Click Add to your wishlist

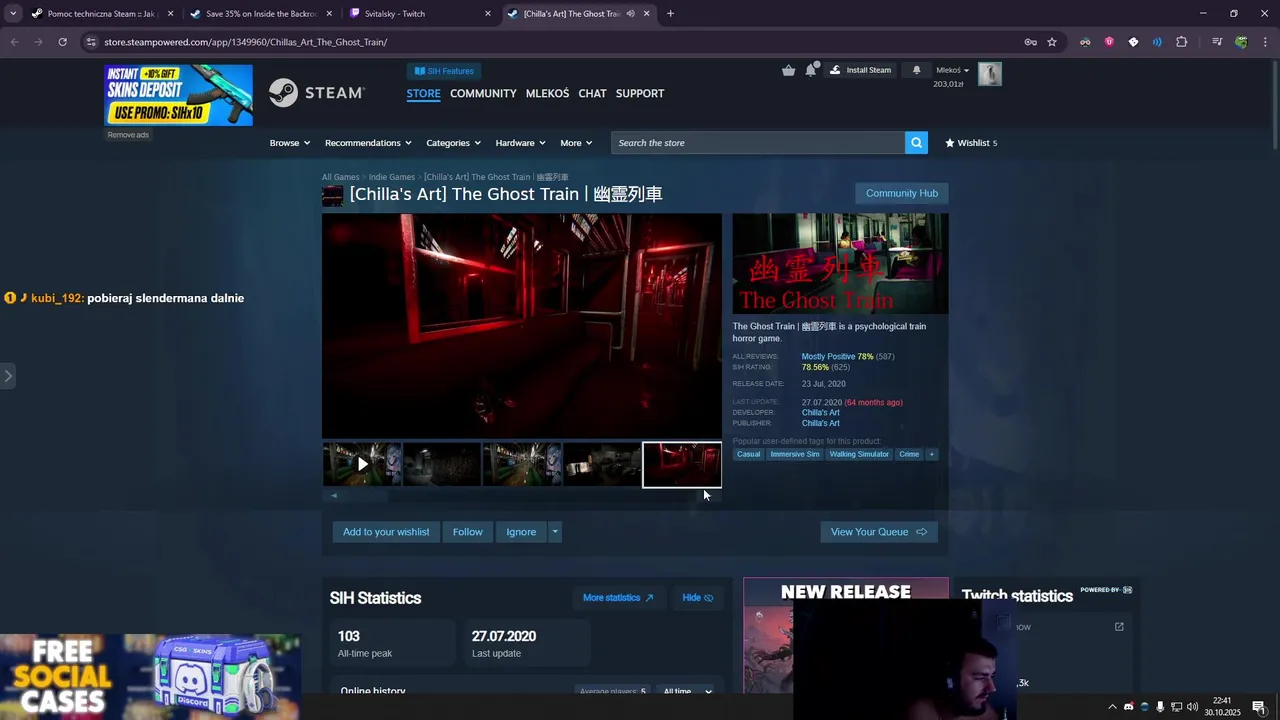(x=386, y=532)
